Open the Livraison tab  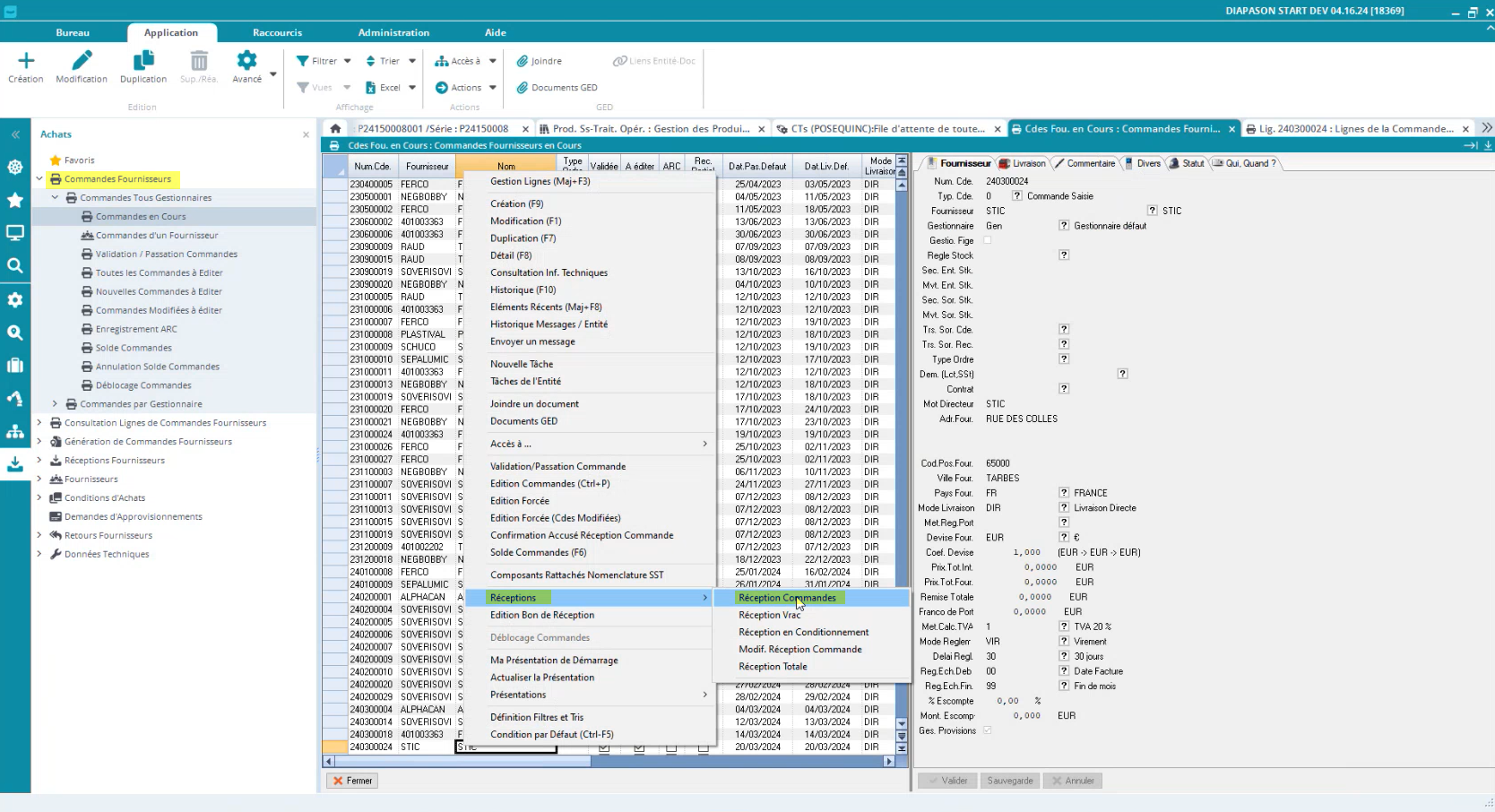click(x=1023, y=163)
